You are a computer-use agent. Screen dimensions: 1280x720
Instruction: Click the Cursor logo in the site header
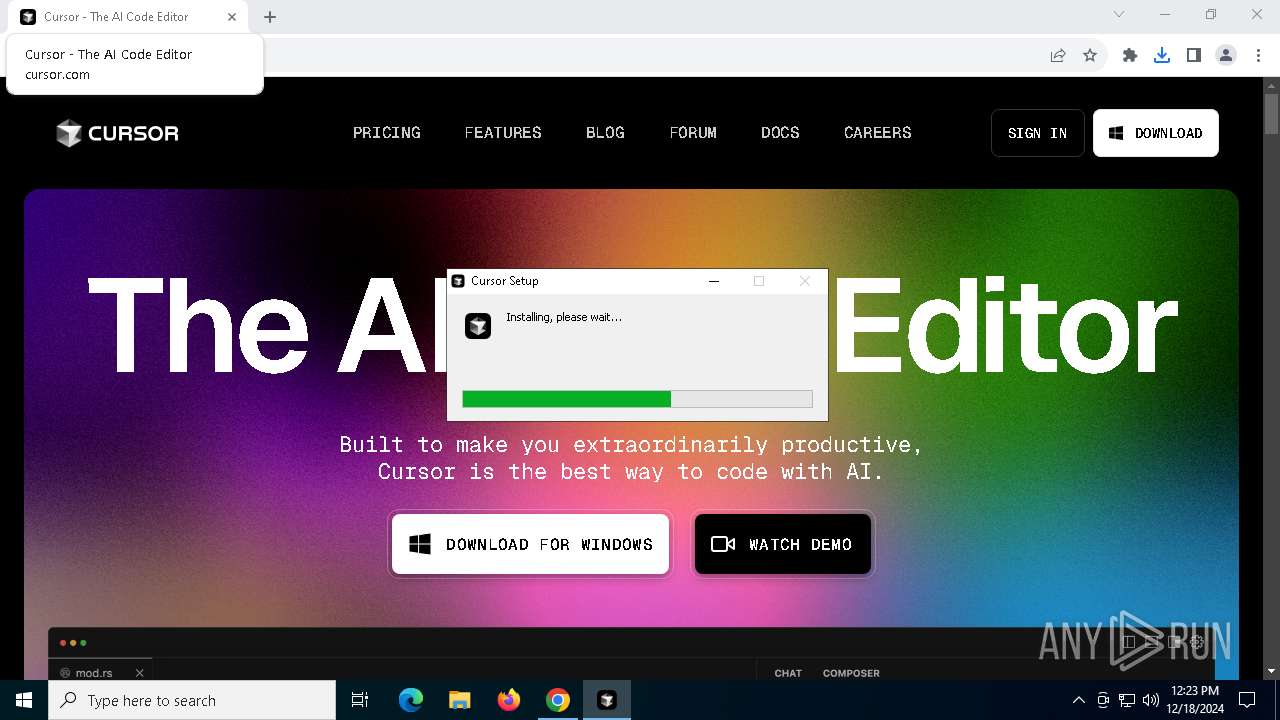pos(117,133)
